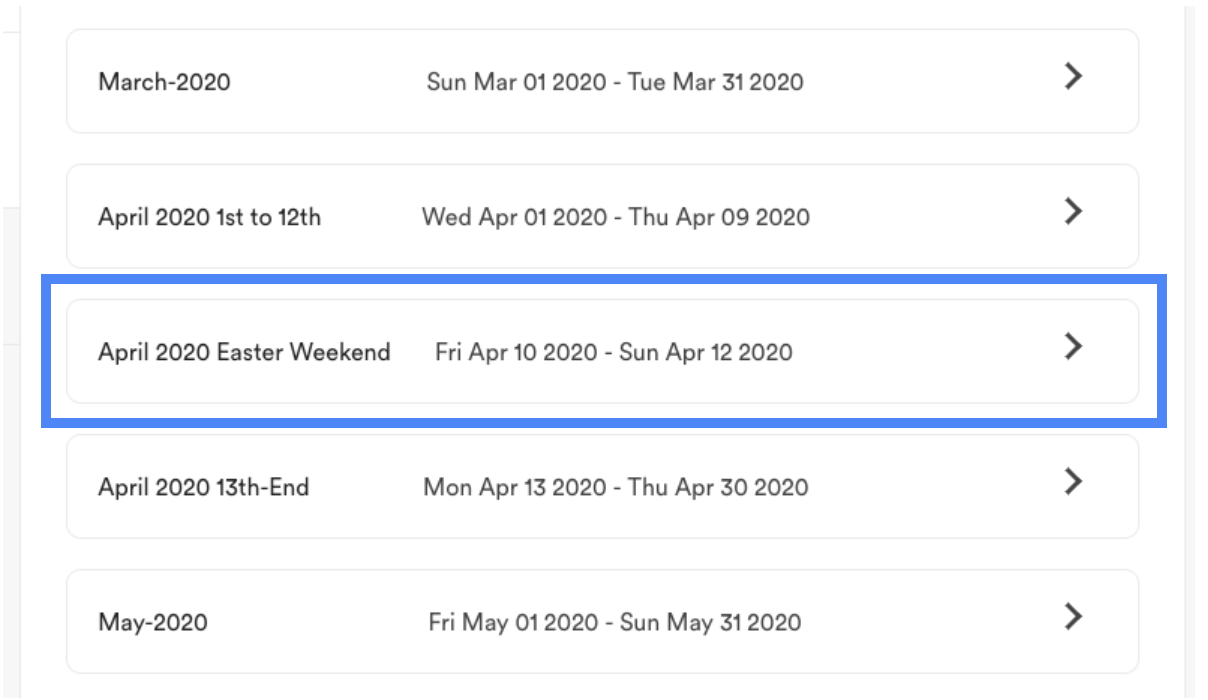The image size is (1208, 700).
Task: Click April 2020 Easter Weekend title text
Action: coord(244,352)
